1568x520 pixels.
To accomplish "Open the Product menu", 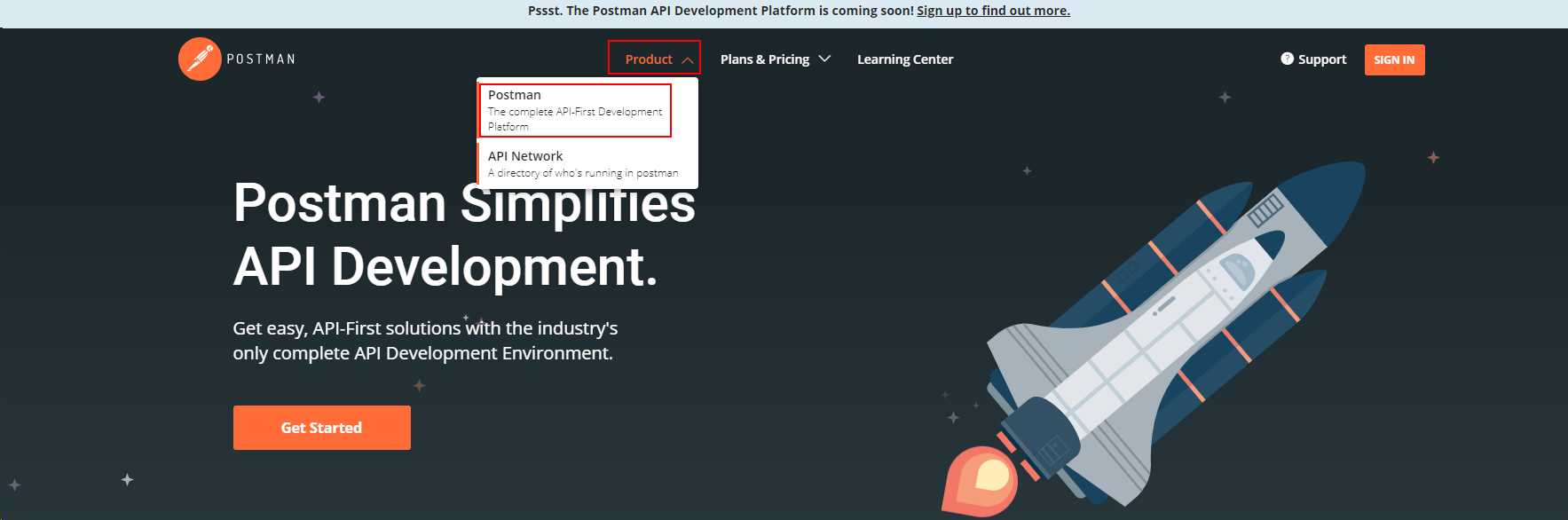I will (x=649, y=59).
